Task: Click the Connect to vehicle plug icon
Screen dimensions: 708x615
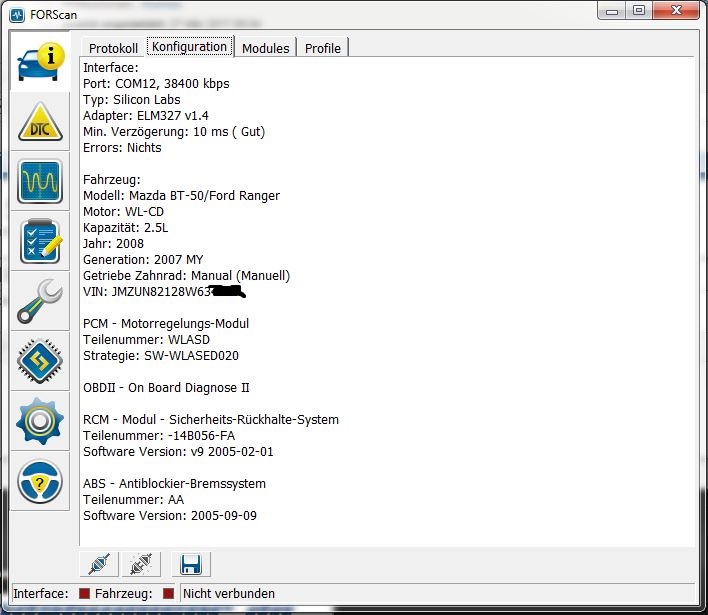Action: coord(99,564)
